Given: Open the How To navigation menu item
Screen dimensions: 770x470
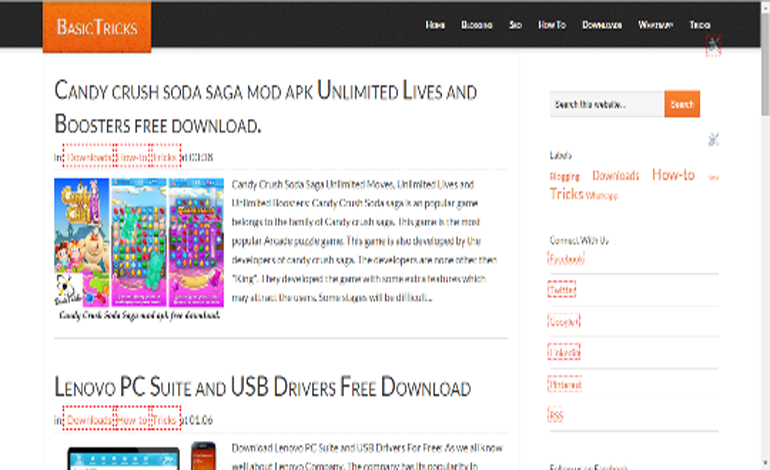Looking at the screenshot, I should coord(552,25).
